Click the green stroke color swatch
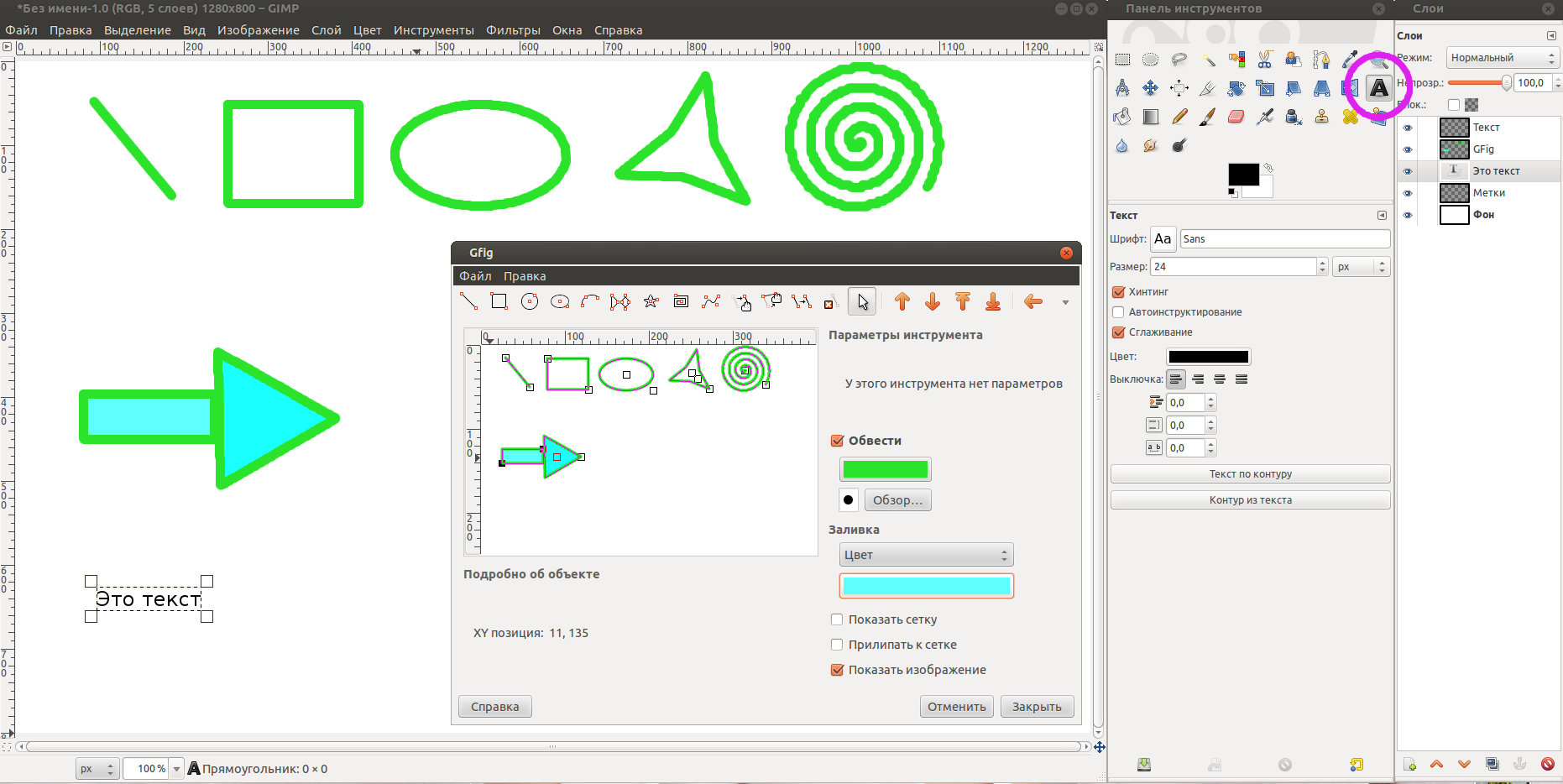 [x=885, y=469]
